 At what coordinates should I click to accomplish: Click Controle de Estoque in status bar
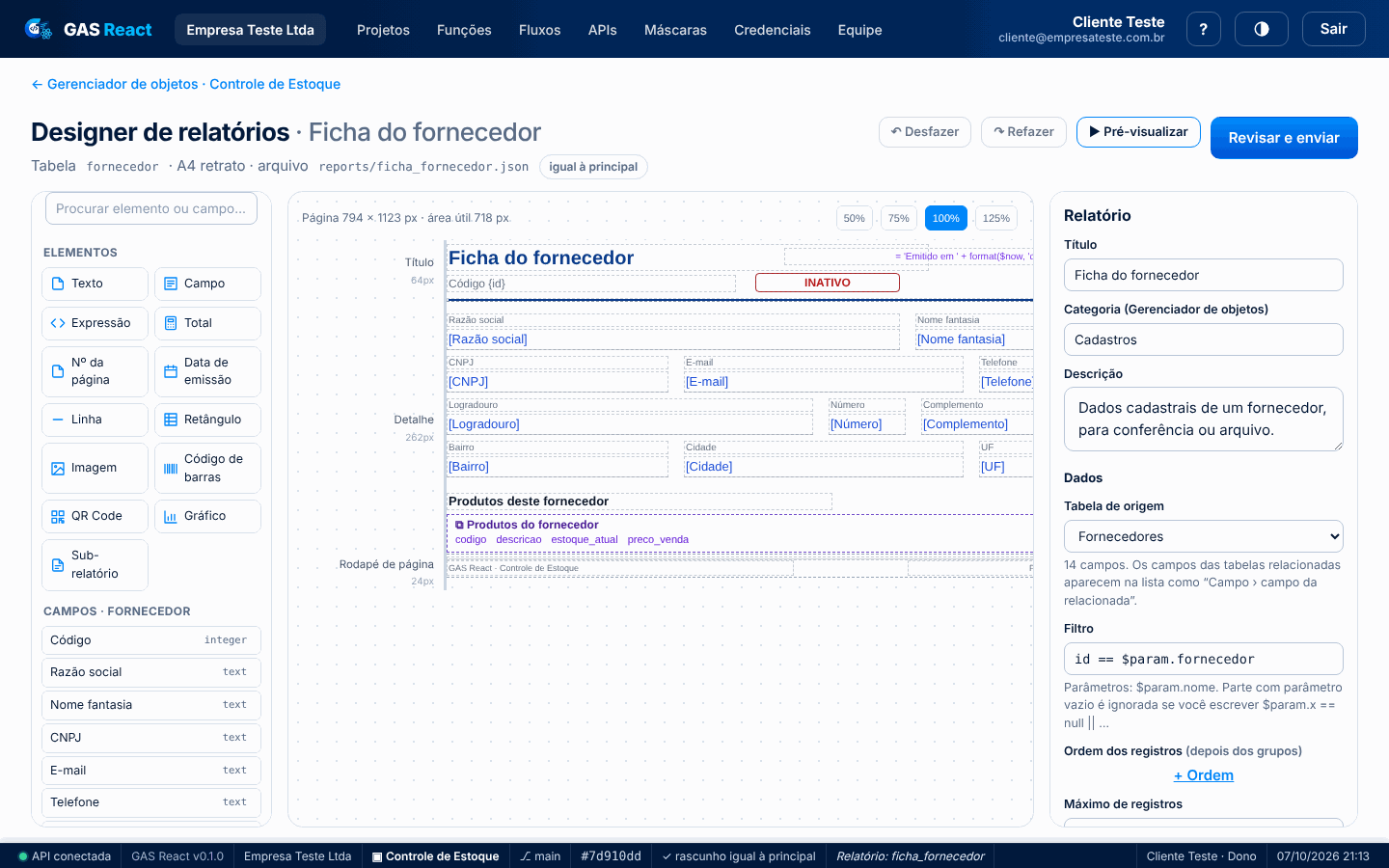click(x=435, y=856)
